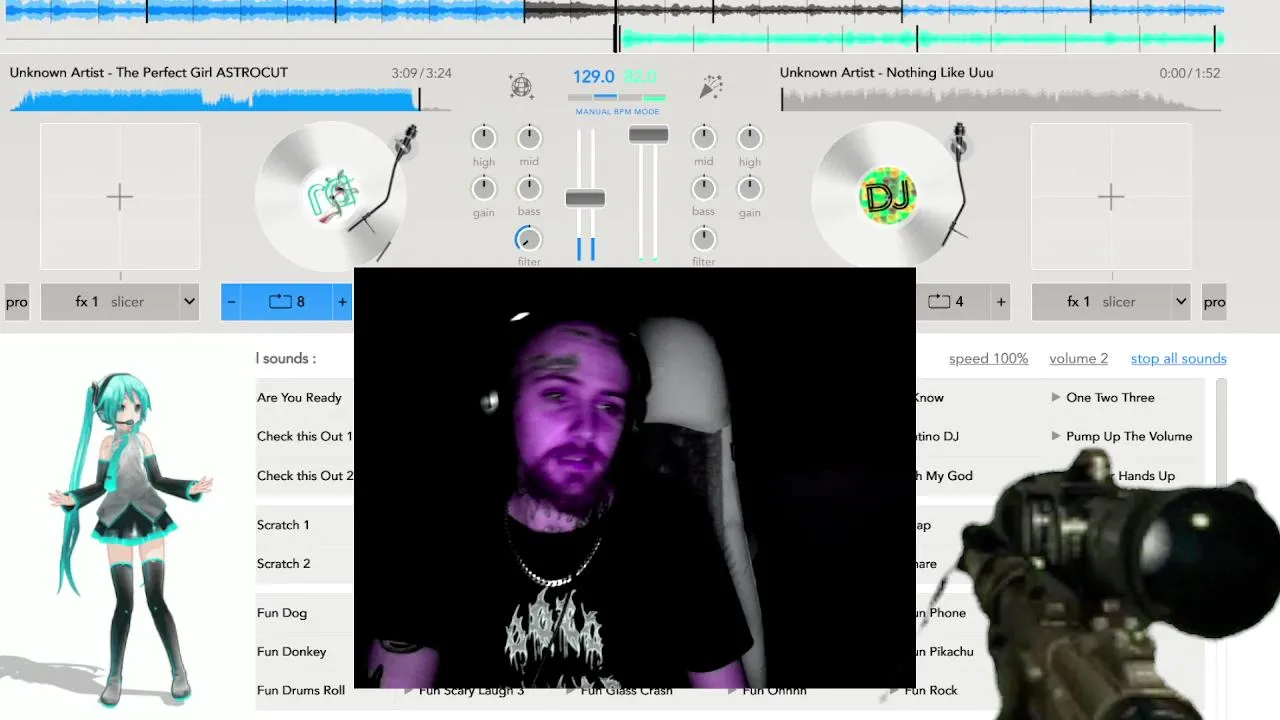Click the left deck 129.0 BPM value
This screenshot has width=1280, height=720.
pos(594,77)
